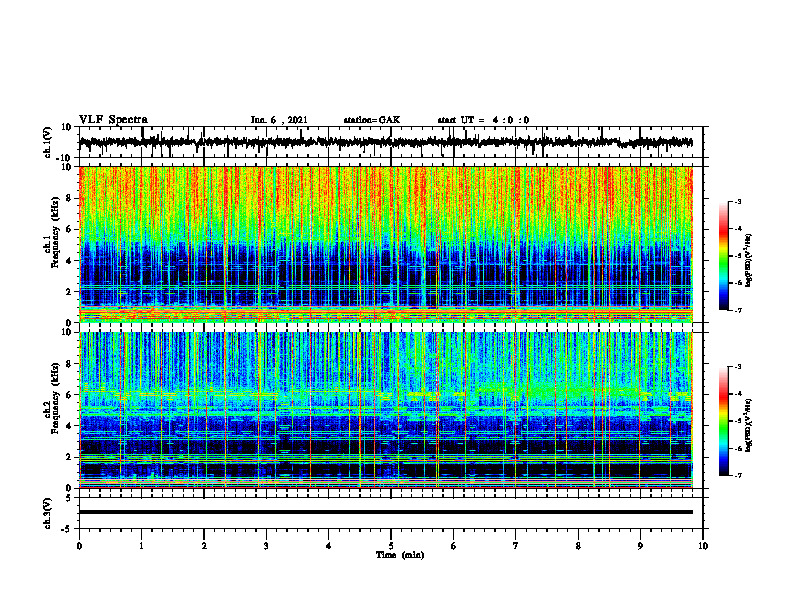The height and width of the screenshot is (612, 792).
Task: Click time axis tick label "2"
Action: (204, 546)
